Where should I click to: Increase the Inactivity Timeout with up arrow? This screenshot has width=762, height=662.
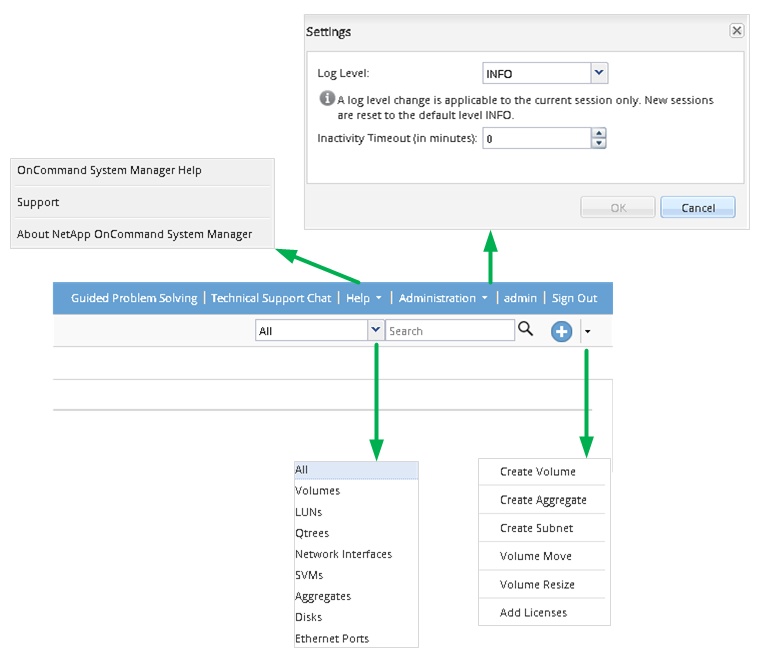point(599,133)
